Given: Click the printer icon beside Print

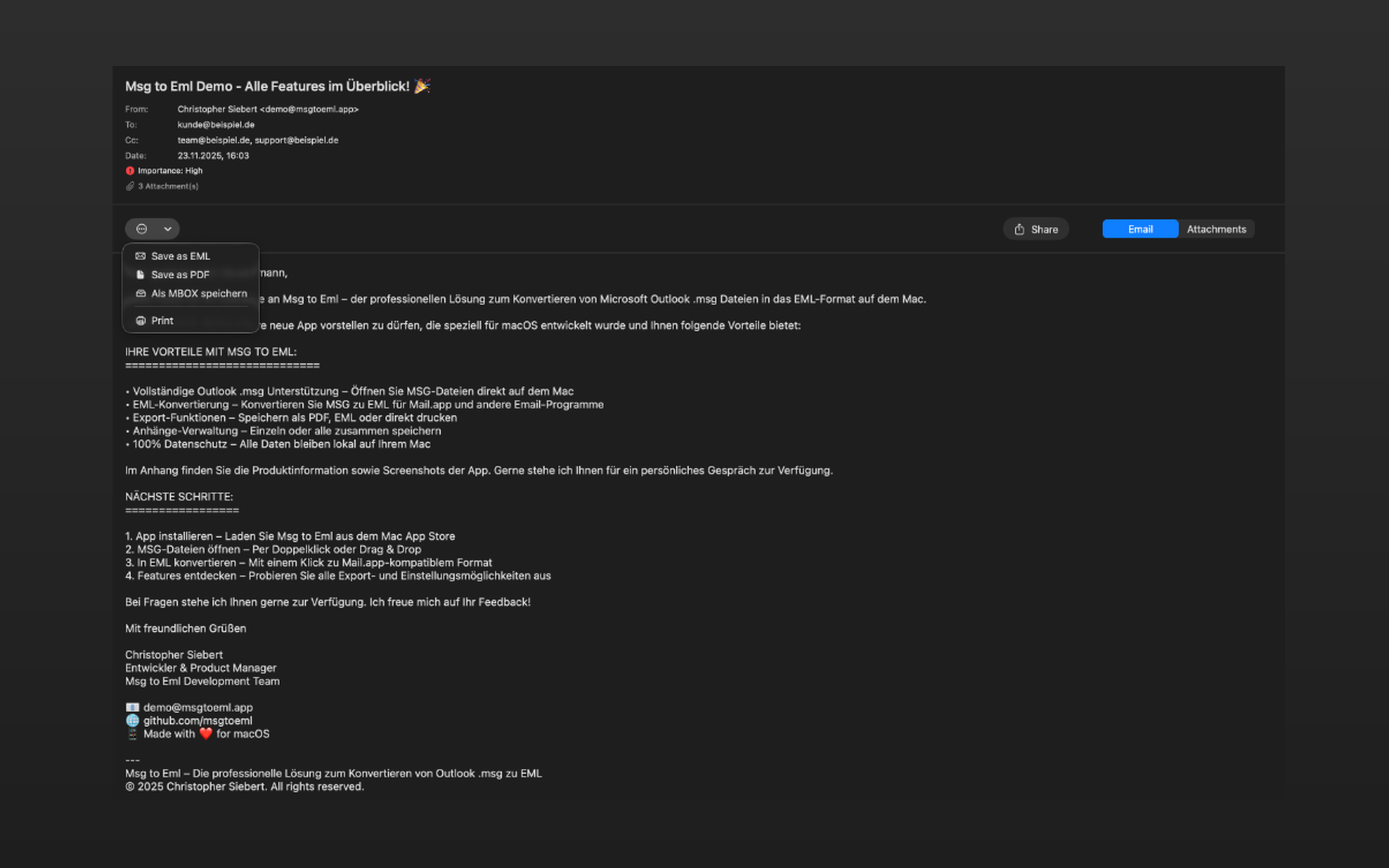Looking at the screenshot, I should point(141,320).
